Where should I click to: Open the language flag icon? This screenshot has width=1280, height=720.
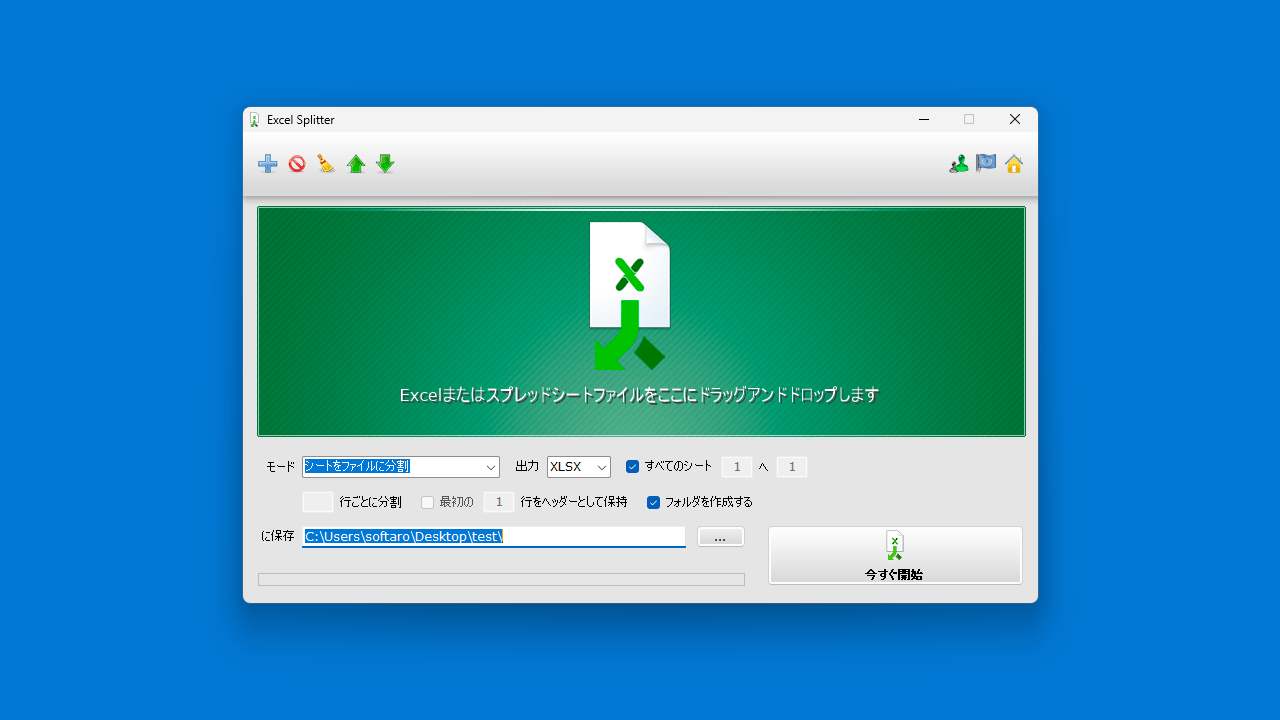pos(986,163)
